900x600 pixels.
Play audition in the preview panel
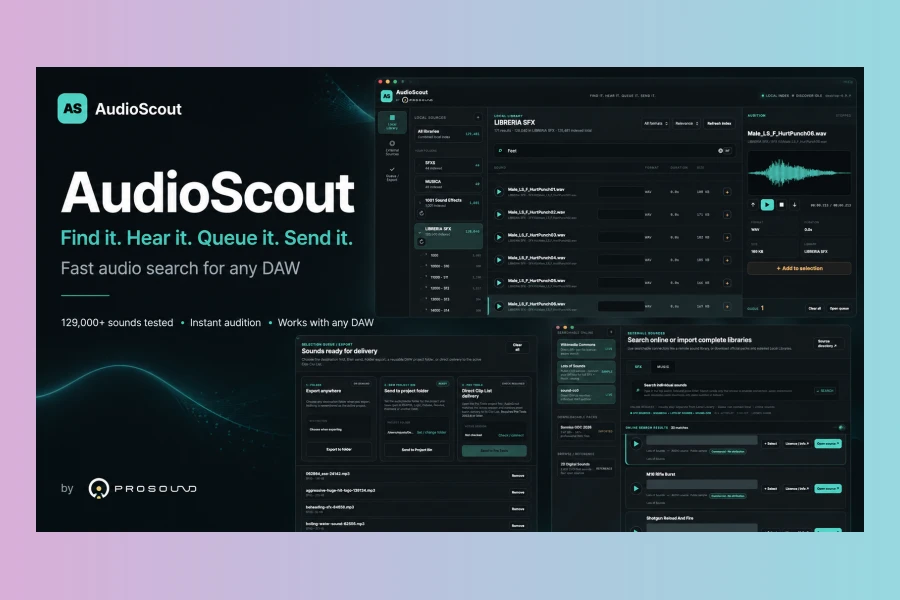click(x=767, y=204)
